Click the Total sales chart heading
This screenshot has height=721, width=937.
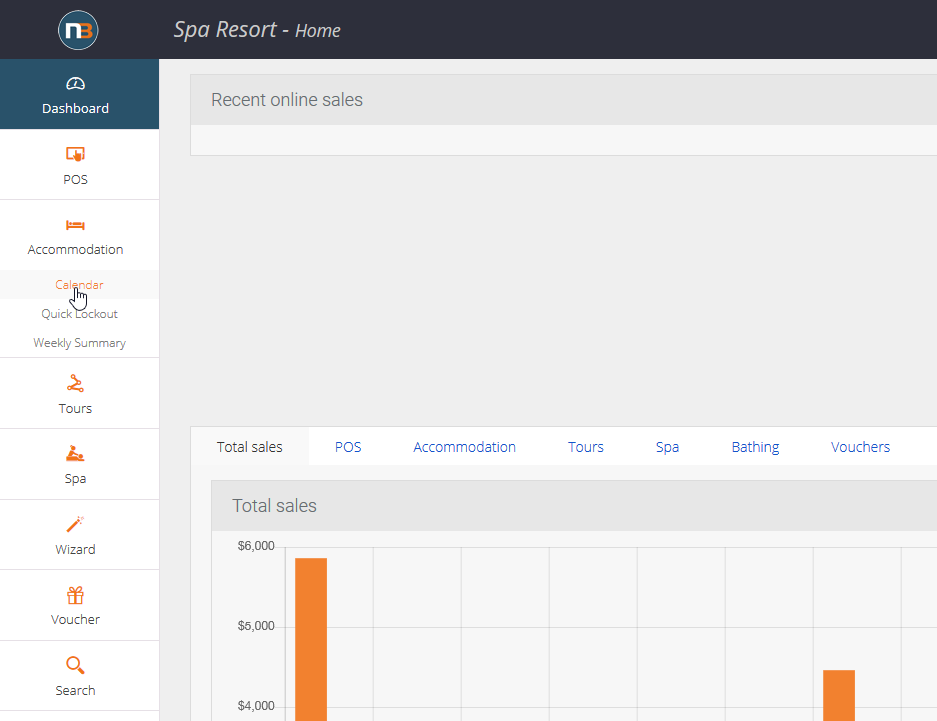coord(274,505)
